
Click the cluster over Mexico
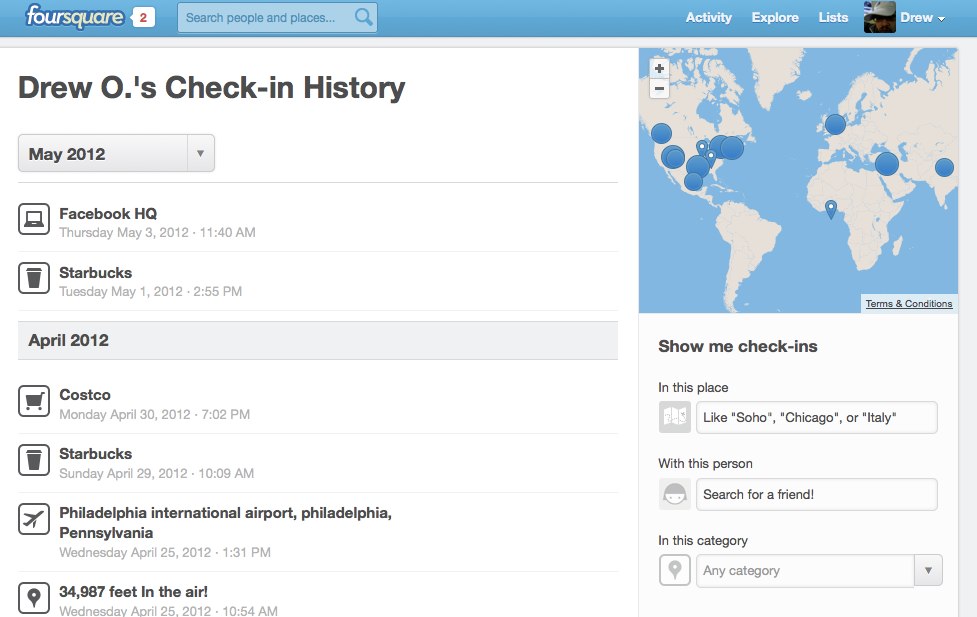point(693,181)
